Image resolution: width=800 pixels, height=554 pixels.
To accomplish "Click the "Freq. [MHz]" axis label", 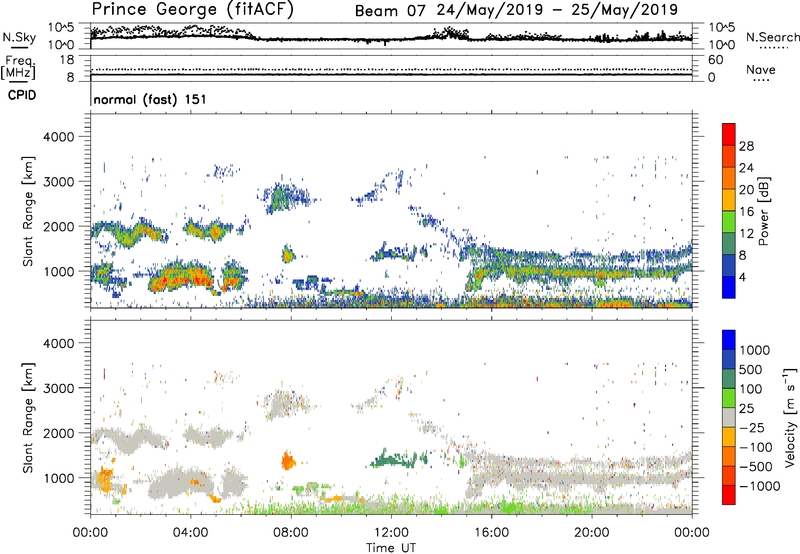I will point(18,68).
